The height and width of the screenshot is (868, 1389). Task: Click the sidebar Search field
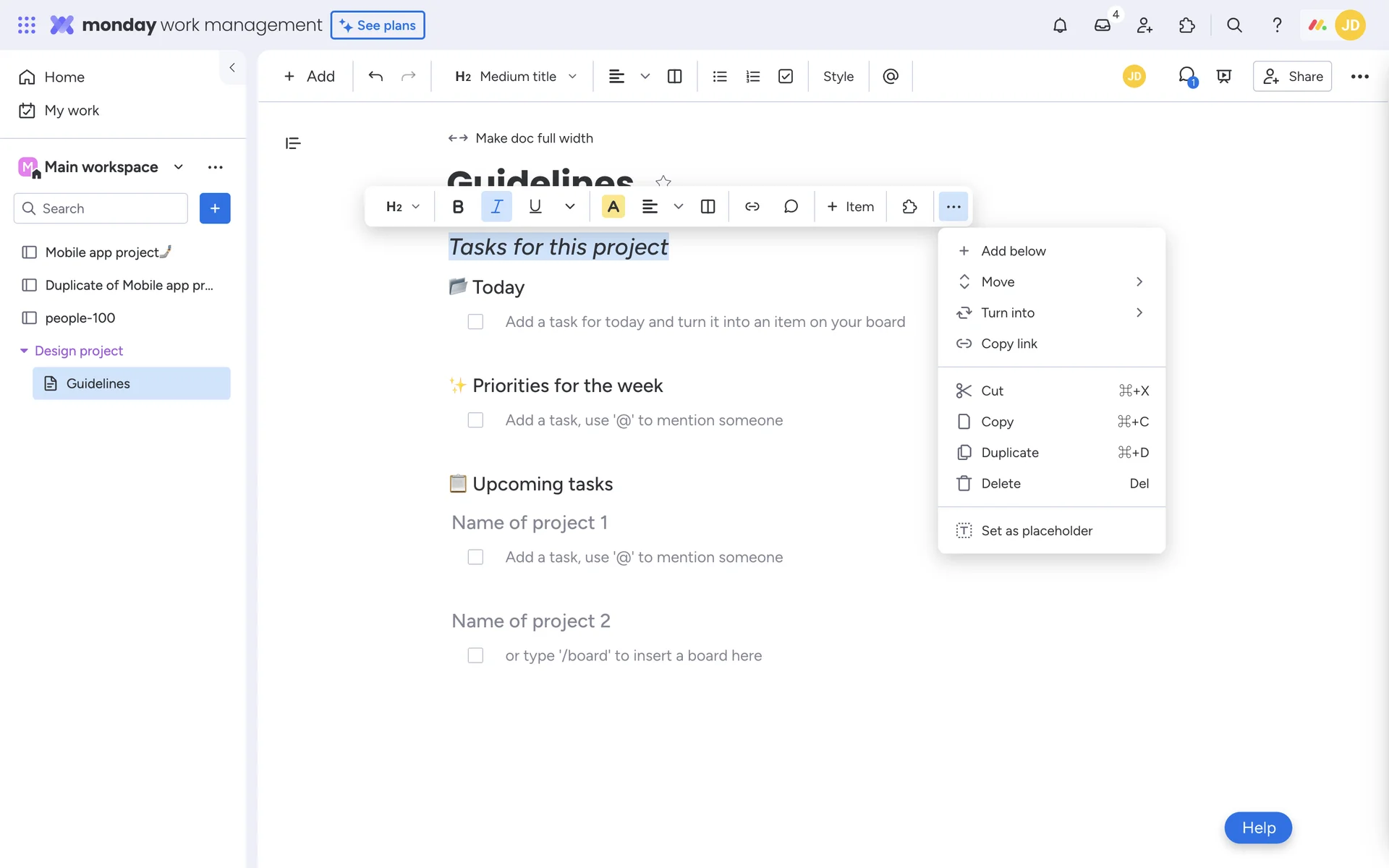pyautogui.click(x=101, y=208)
